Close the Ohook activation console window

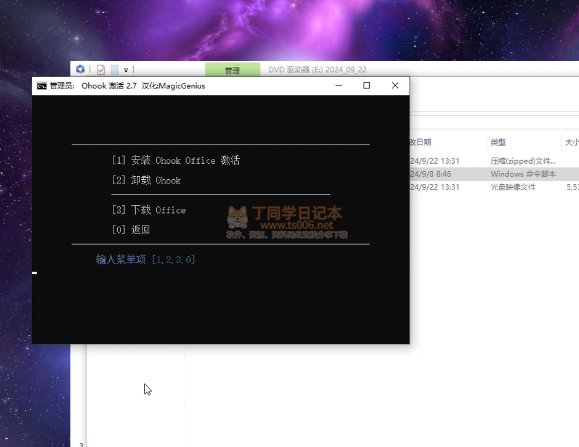point(395,86)
